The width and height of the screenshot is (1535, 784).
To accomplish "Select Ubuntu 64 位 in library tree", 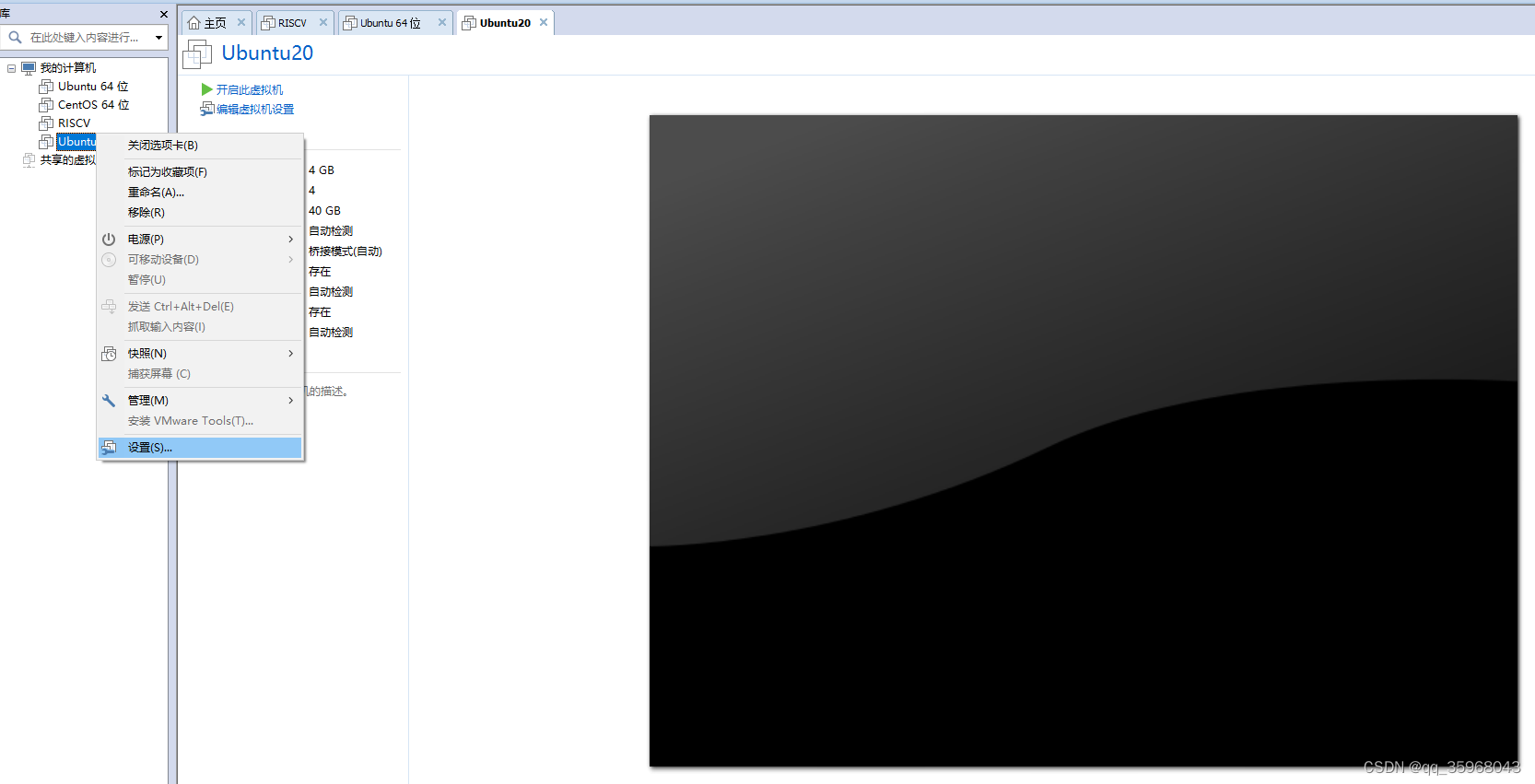I will 93,87.
